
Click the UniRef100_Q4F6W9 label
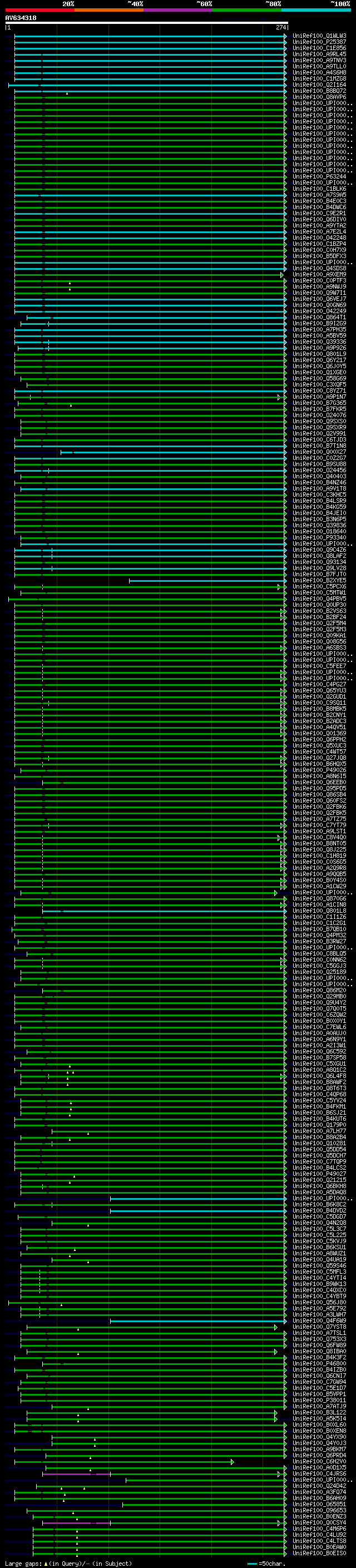(x=319, y=1321)
